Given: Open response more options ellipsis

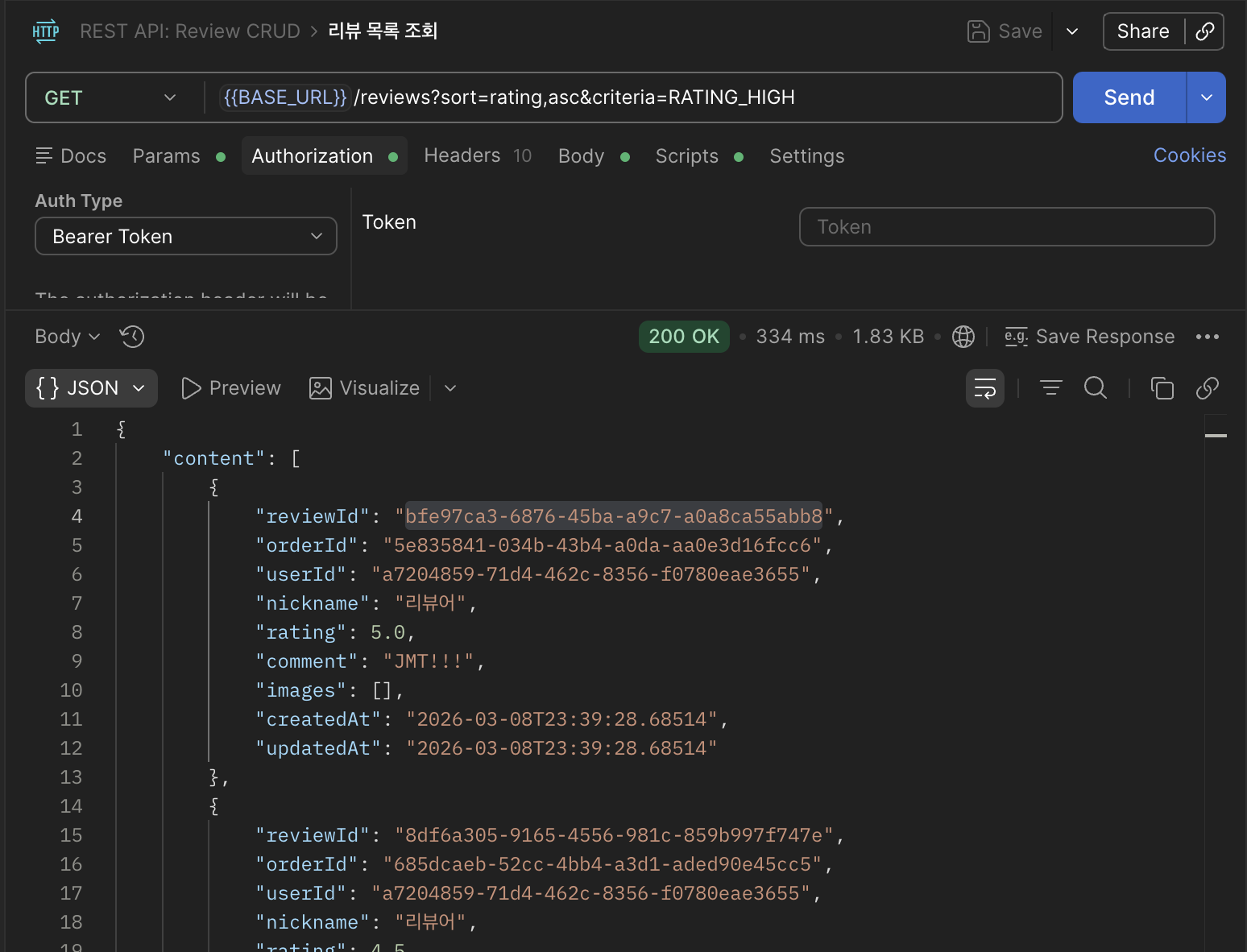Looking at the screenshot, I should click(1208, 337).
